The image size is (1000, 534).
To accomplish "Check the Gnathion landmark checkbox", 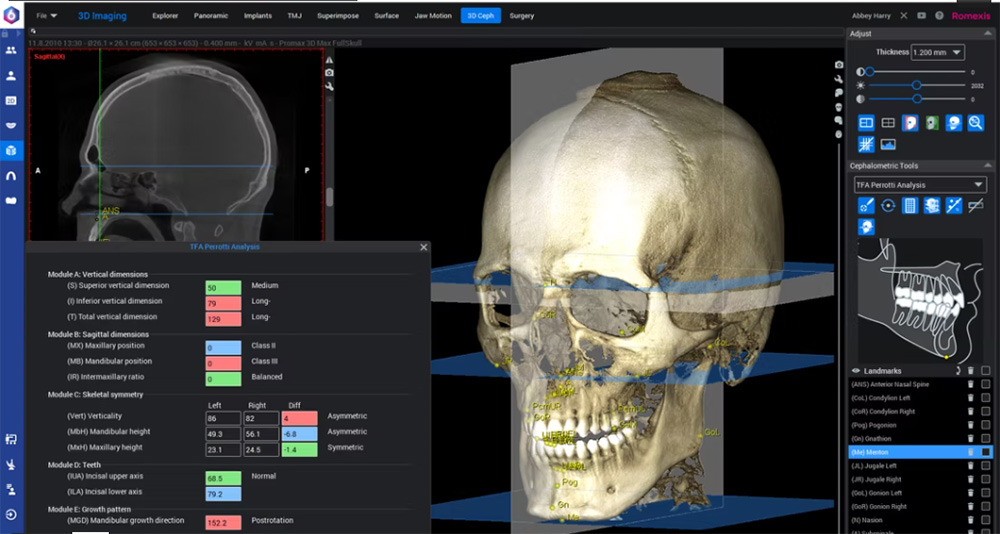I will [x=986, y=438].
